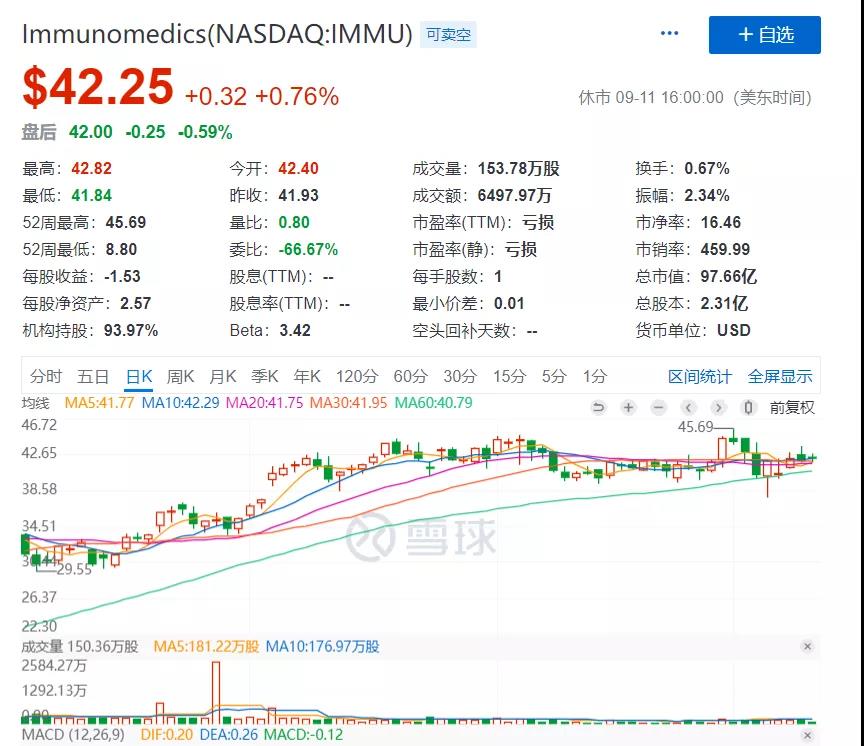The width and height of the screenshot is (864, 746).
Task: Switch to the 1分 chart tab
Action: click(595, 376)
